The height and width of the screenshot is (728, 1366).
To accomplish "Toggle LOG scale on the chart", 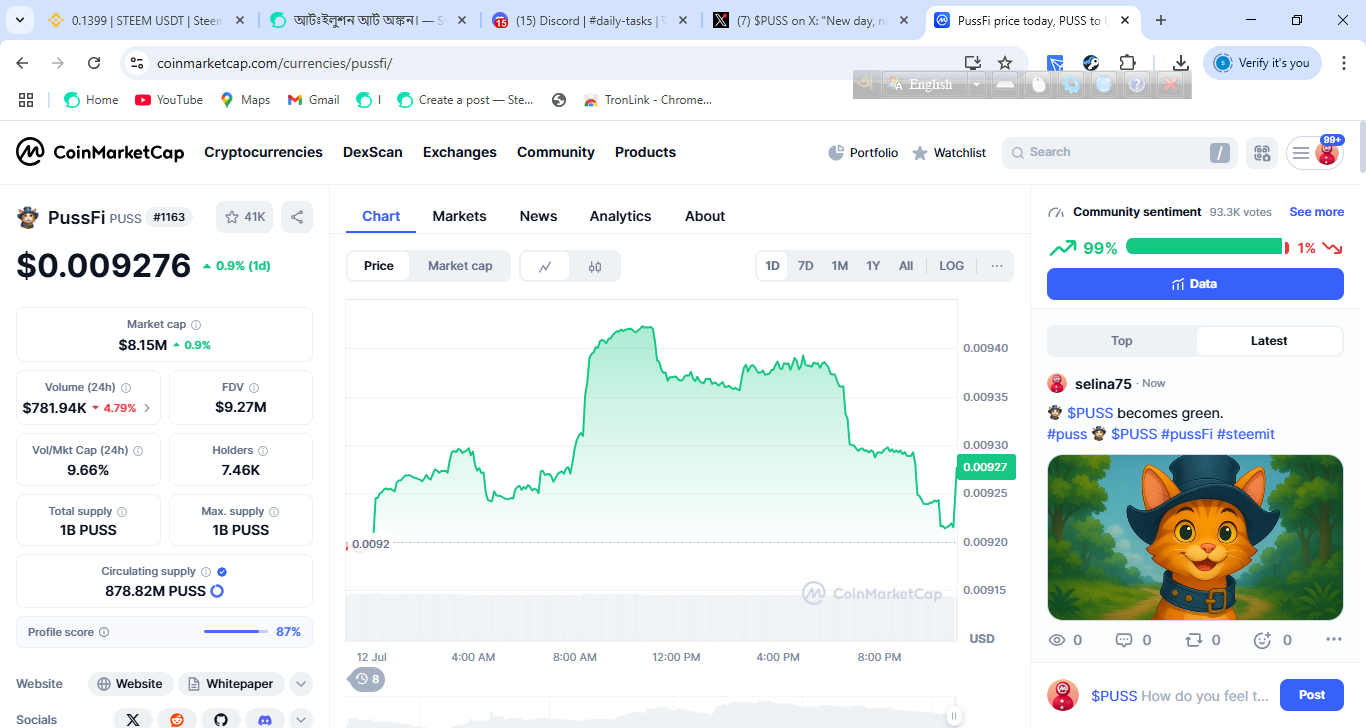I will click(x=952, y=266).
